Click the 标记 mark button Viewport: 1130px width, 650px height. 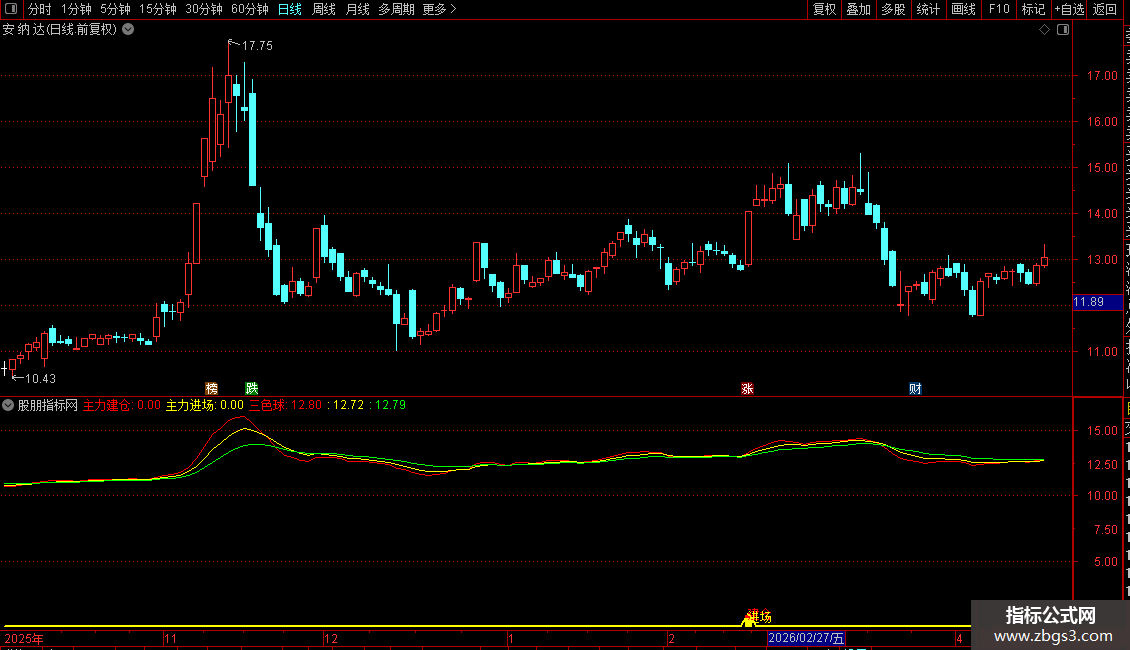[x=1033, y=9]
